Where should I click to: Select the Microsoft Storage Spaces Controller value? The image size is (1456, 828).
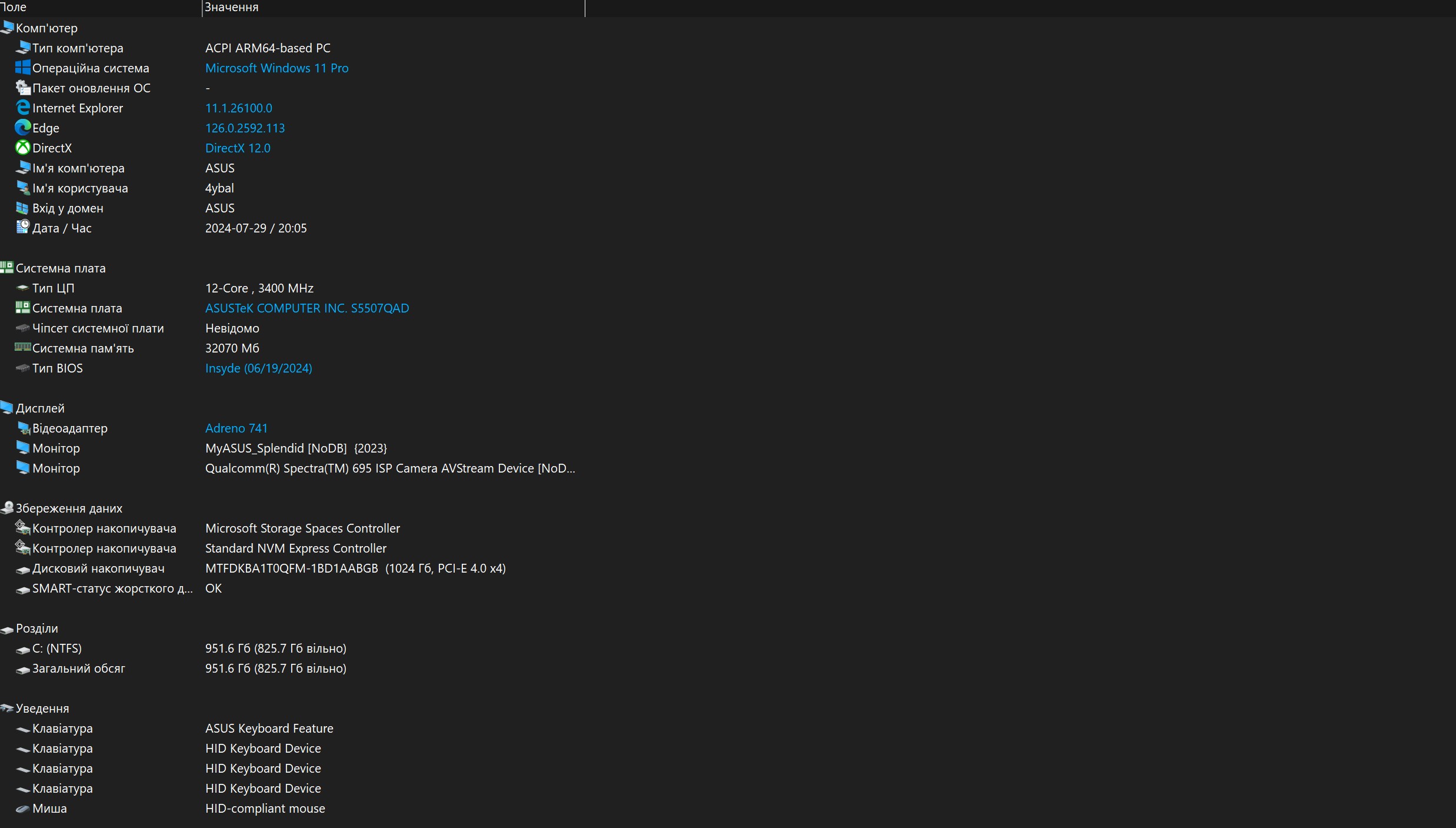[302, 528]
